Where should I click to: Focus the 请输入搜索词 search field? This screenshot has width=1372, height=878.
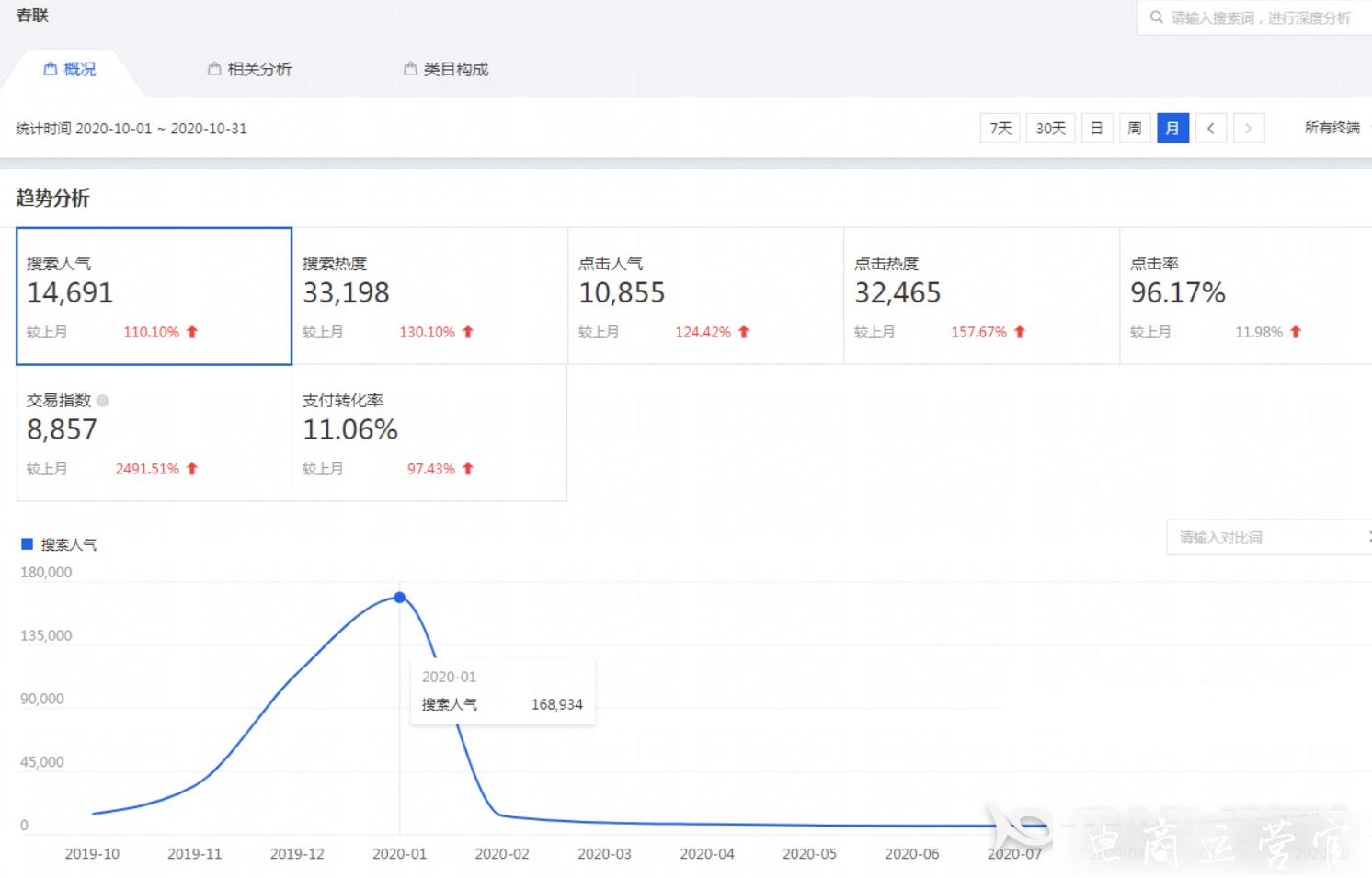coord(1254,17)
